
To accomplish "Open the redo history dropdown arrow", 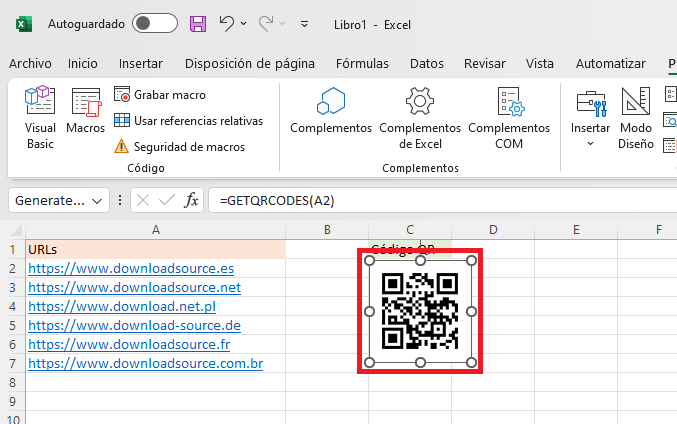I will click(x=283, y=24).
